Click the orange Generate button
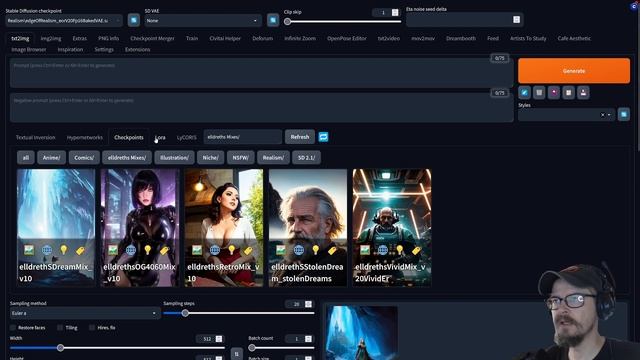 (574, 71)
